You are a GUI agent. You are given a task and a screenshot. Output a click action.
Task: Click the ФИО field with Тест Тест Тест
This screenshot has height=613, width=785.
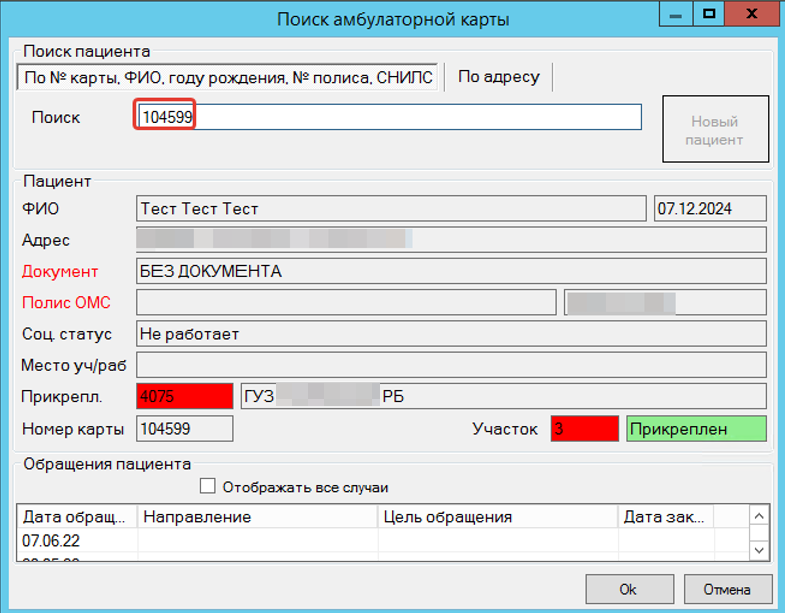coord(390,209)
